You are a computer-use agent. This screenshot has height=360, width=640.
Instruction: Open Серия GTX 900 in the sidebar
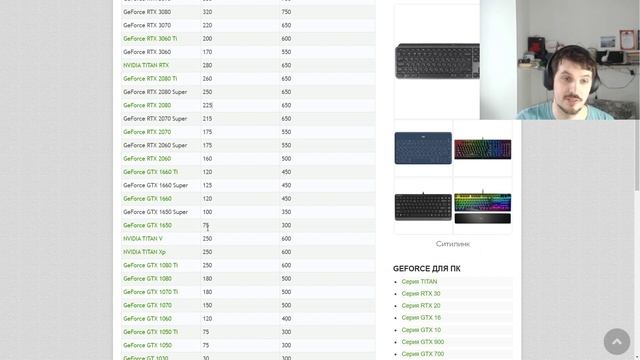[x=423, y=342]
